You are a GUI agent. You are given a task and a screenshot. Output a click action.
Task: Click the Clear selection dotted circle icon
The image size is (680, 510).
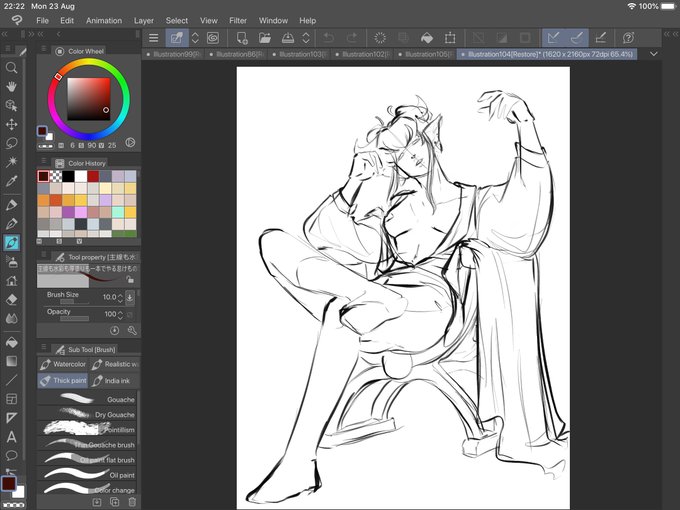tap(380, 38)
